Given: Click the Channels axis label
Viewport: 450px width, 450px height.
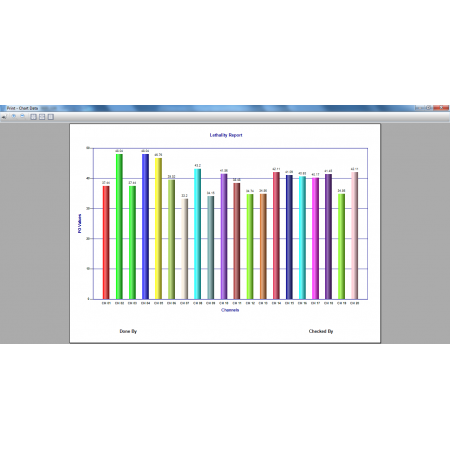Looking at the screenshot, I should tap(230, 310).
